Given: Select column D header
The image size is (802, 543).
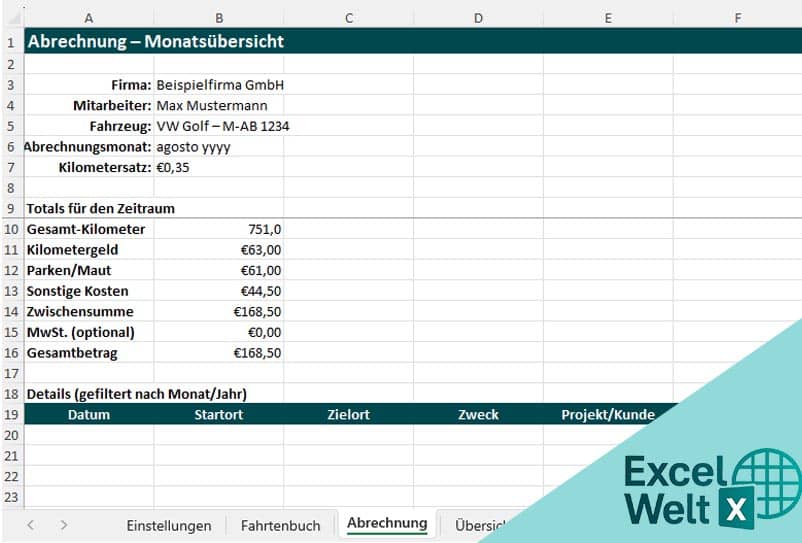Looking at the screenshot, I should 478,18.
